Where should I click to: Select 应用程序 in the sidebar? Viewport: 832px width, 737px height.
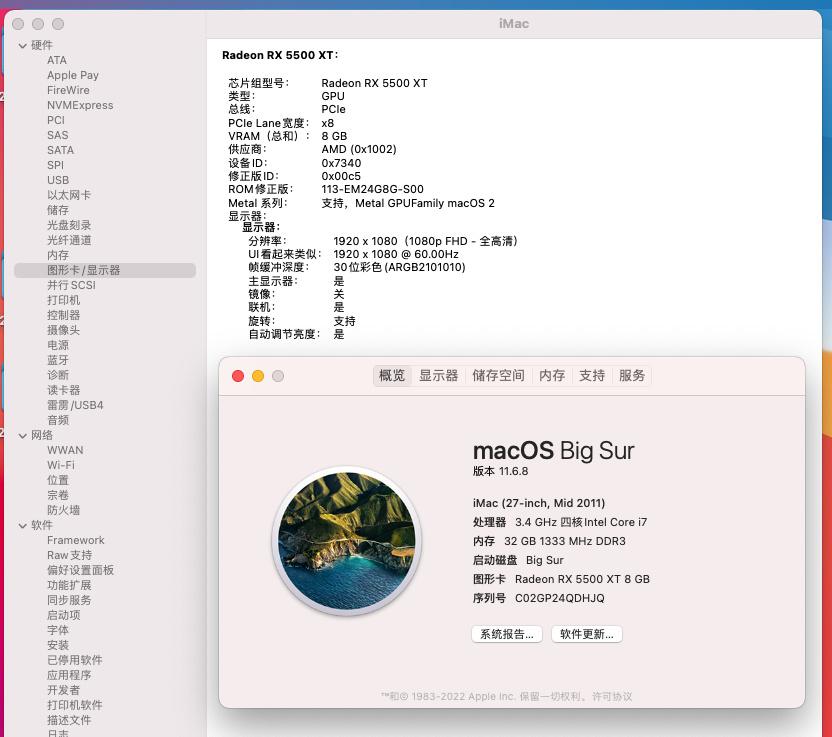(69, 675)
